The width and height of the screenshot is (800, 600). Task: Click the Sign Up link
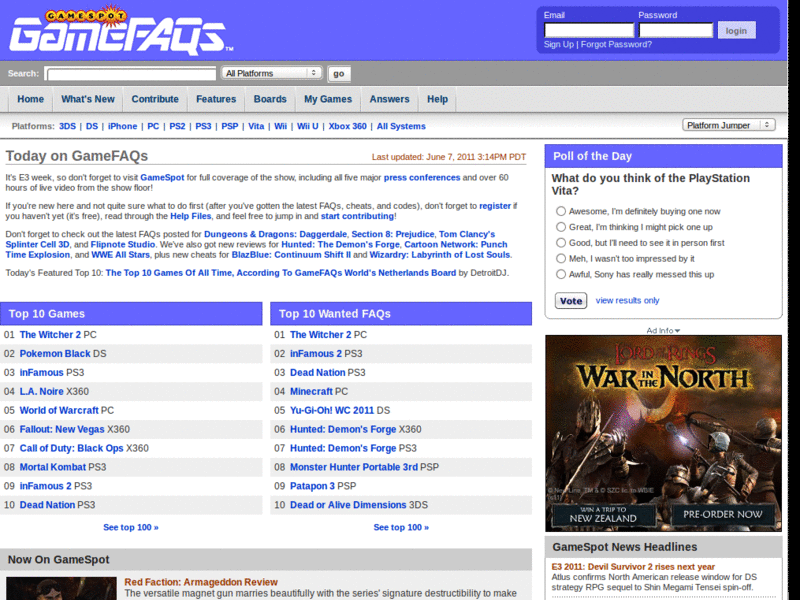[559, 44]
